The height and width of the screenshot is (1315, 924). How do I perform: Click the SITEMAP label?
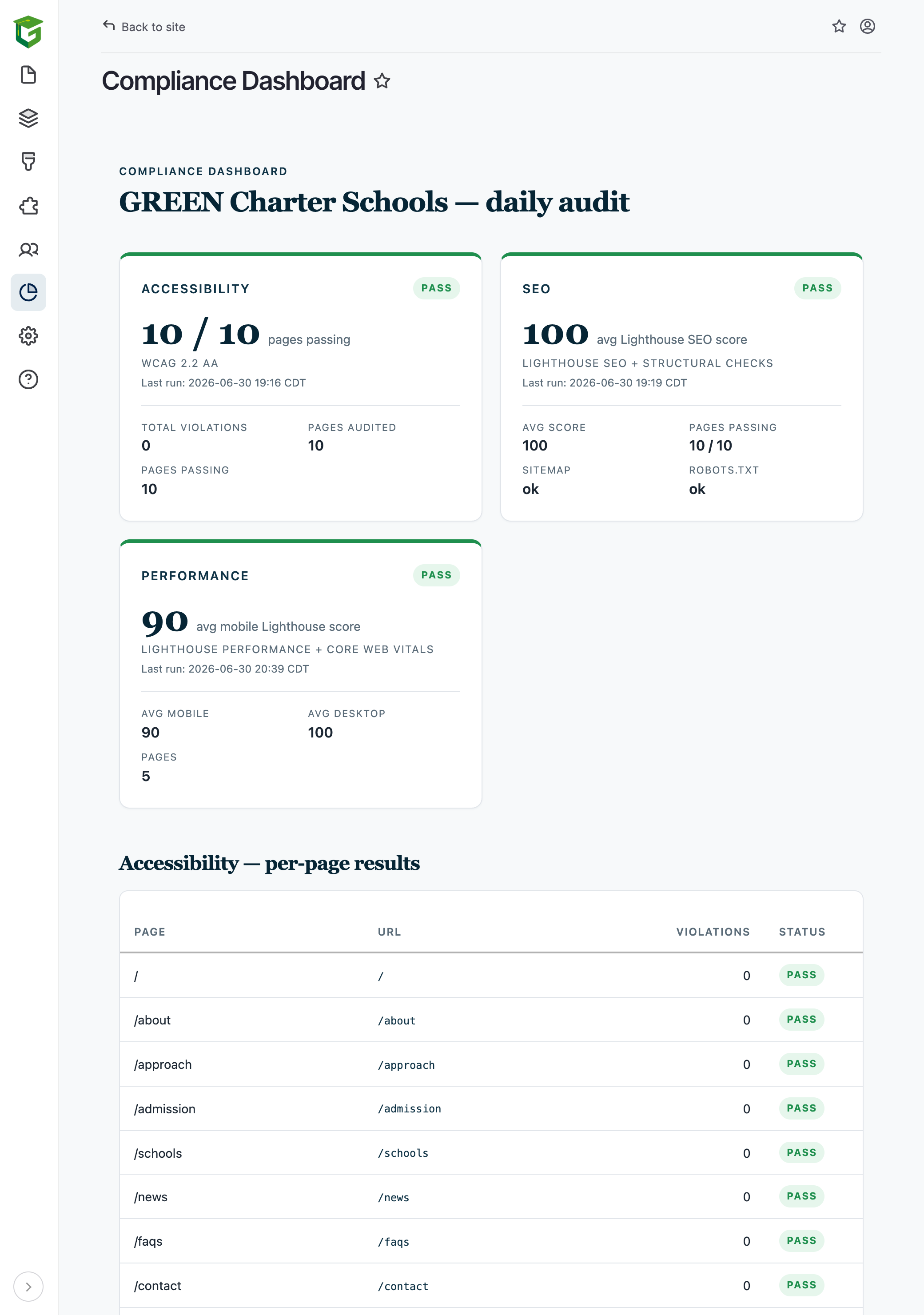coord(546,470)
